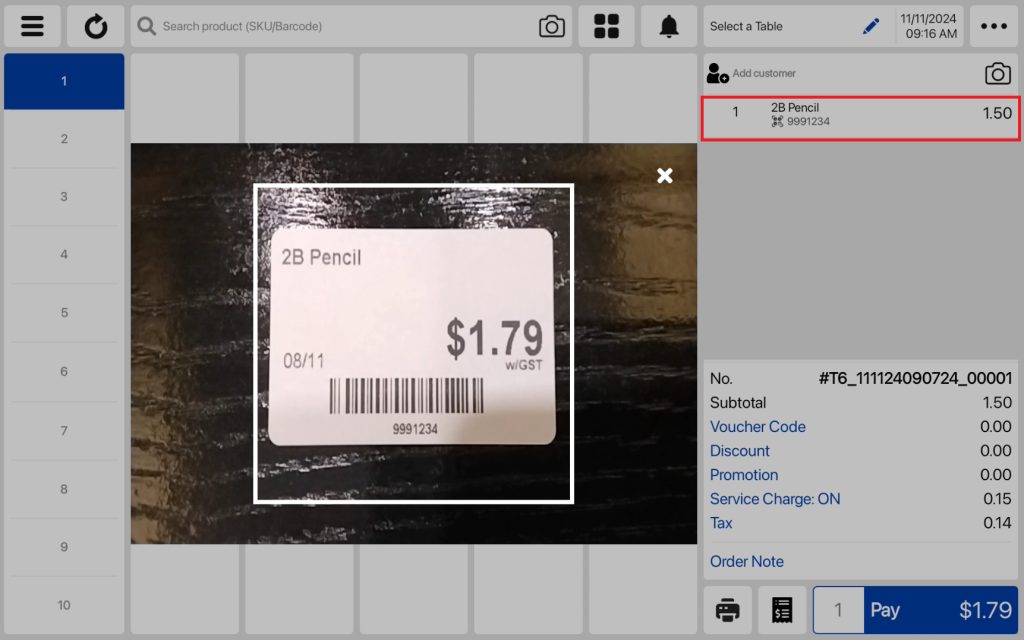The height and width of the screenshot is (640, 1024).
Task: Open the three-dot more options menu
Action: tap(993, 26)
